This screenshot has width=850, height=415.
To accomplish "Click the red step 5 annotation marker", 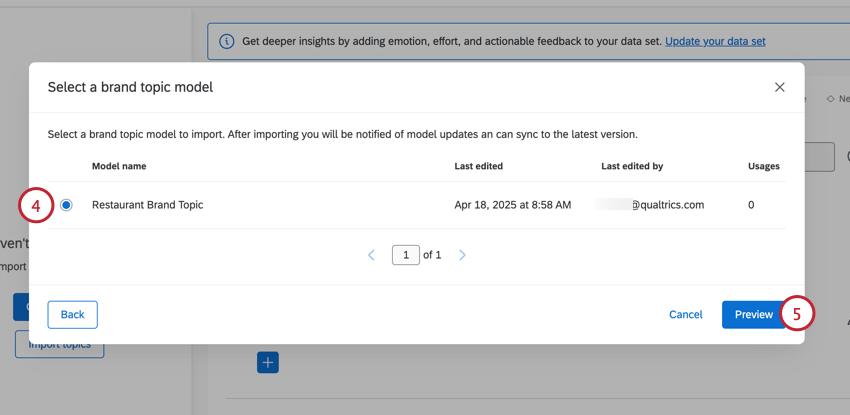I will tap(797, 314).
